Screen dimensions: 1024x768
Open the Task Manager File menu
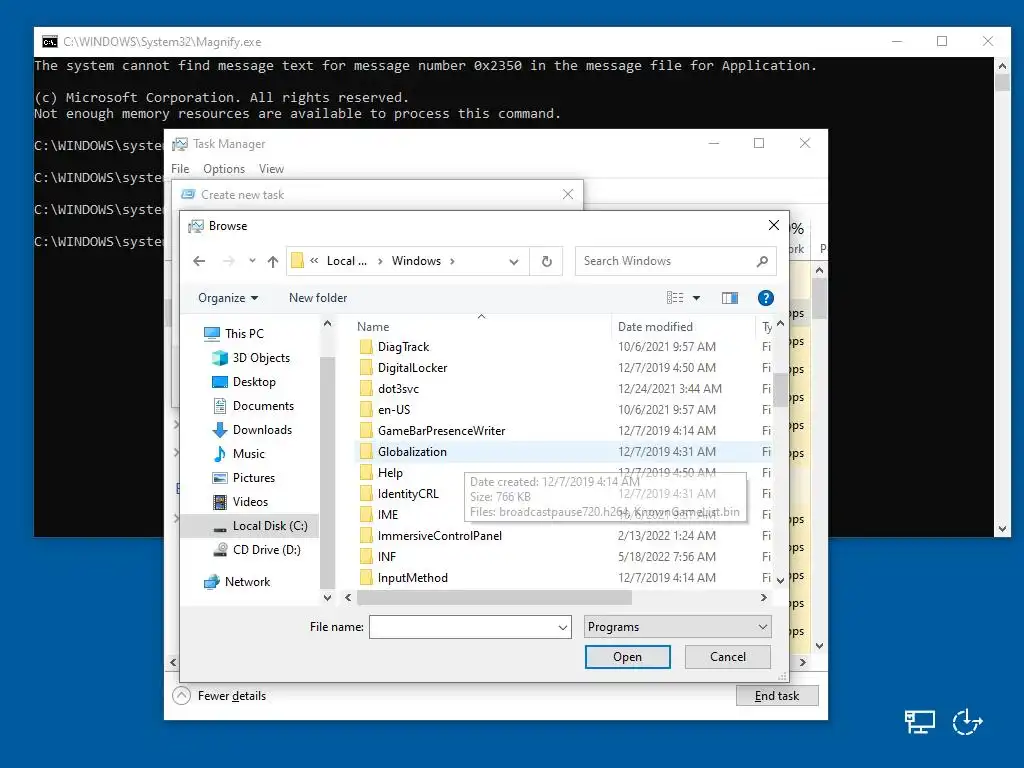(180, 169)
